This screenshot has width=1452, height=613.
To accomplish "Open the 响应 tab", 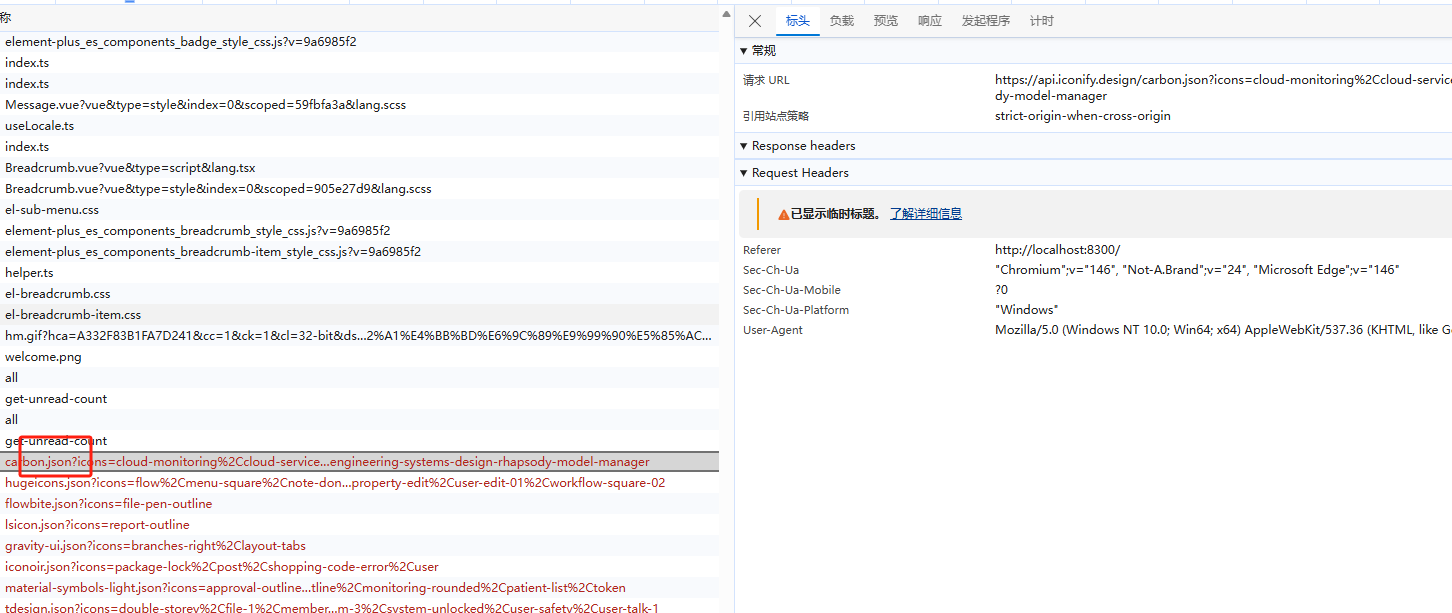I will pyautogui.click(x=930, y=21).
